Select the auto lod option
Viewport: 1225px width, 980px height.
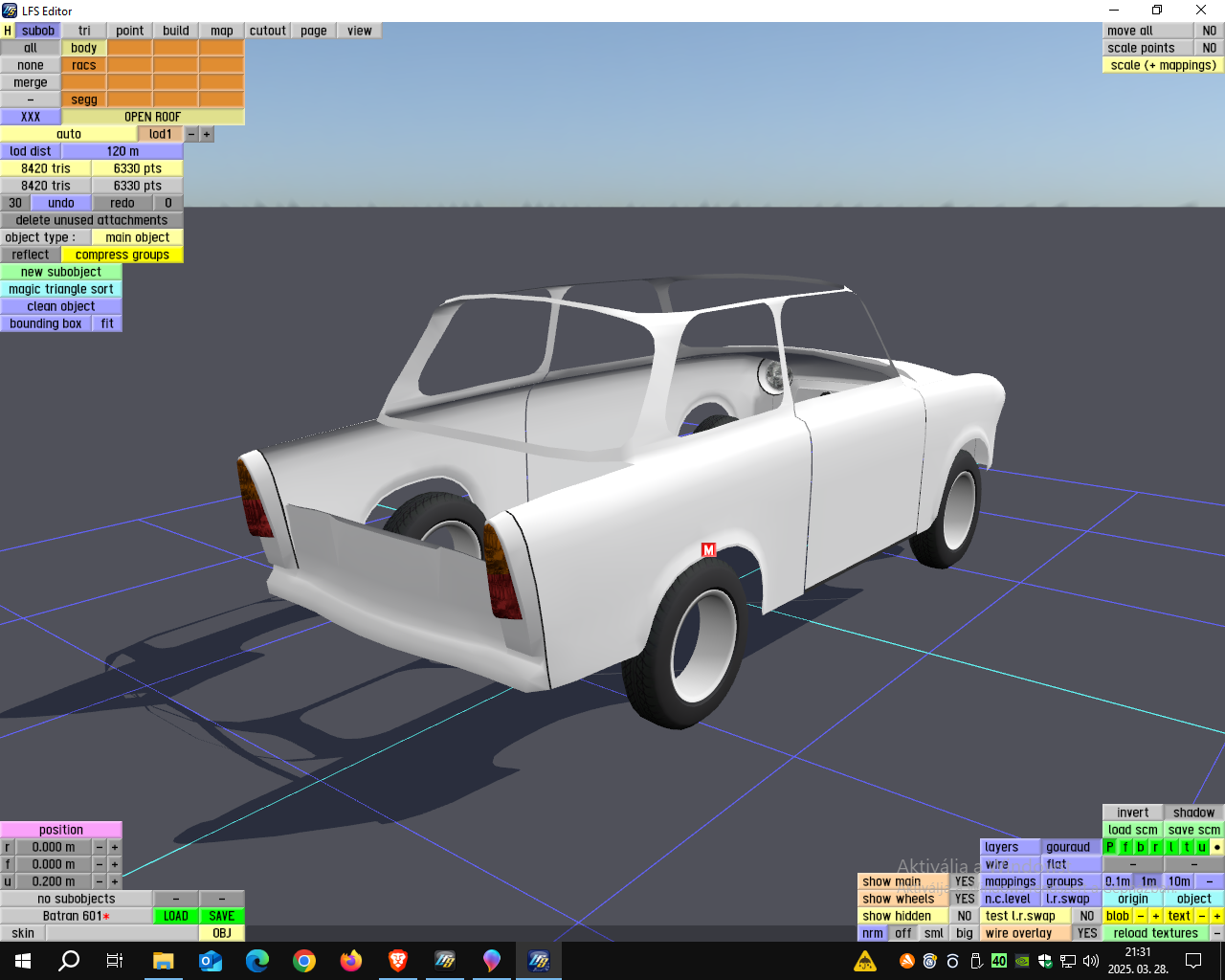69,134
